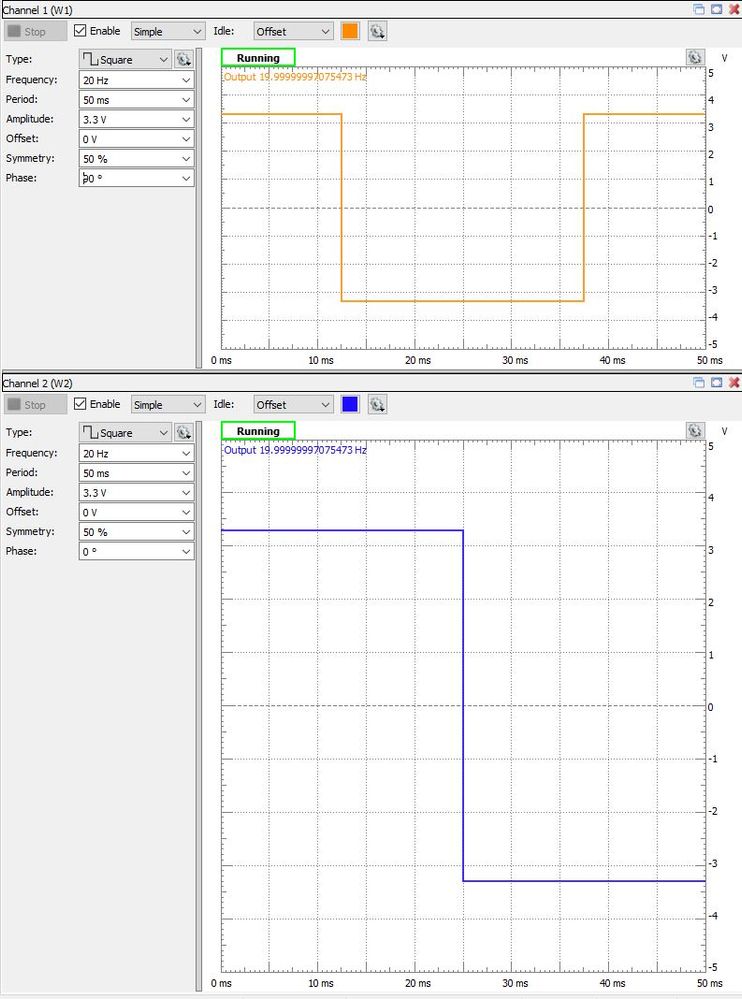Maximize the Channel 2 (W2) panel
The height and width of the screenshot is (999, 742).
(x=717, y=382)
